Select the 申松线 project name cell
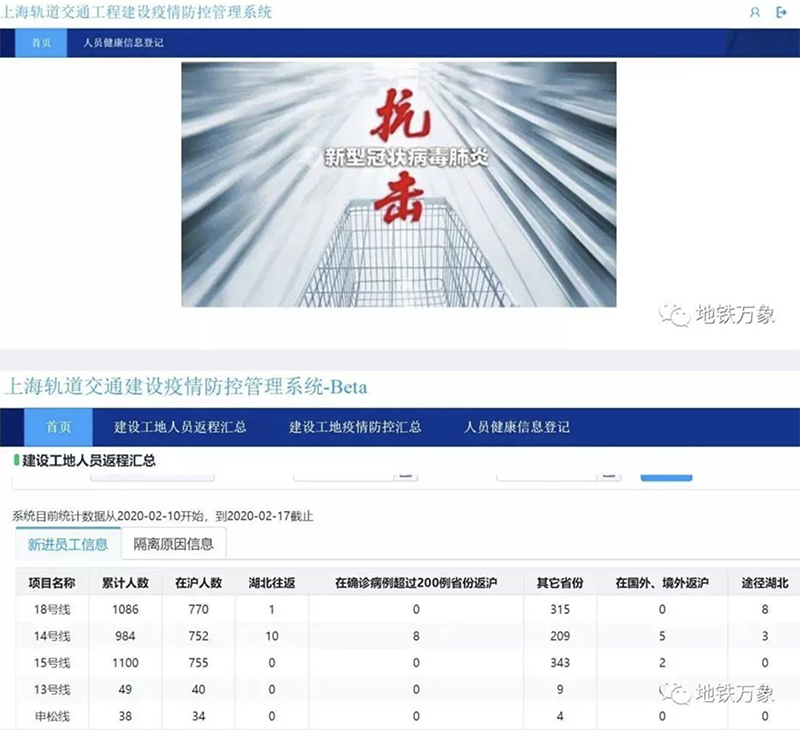The width and height of the screenshot is (800, 730). [x=52, y=716]
